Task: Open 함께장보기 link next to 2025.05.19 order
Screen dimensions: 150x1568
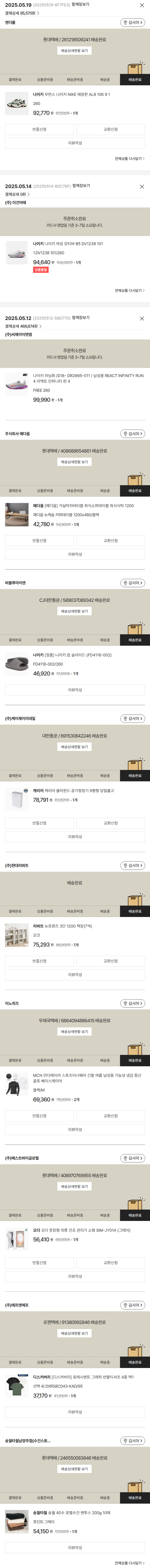Action: [x=80, y=4]
